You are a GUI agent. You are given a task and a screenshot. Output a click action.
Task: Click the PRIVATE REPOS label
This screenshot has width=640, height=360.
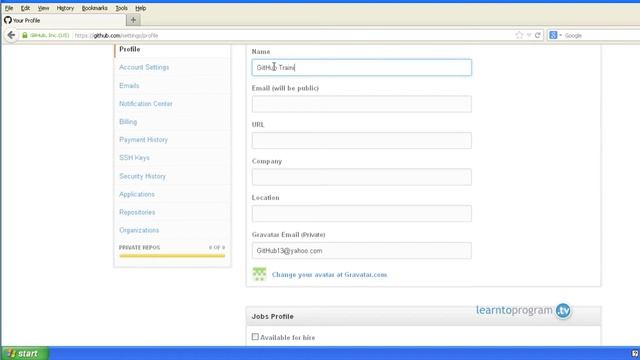pos(140,248)
